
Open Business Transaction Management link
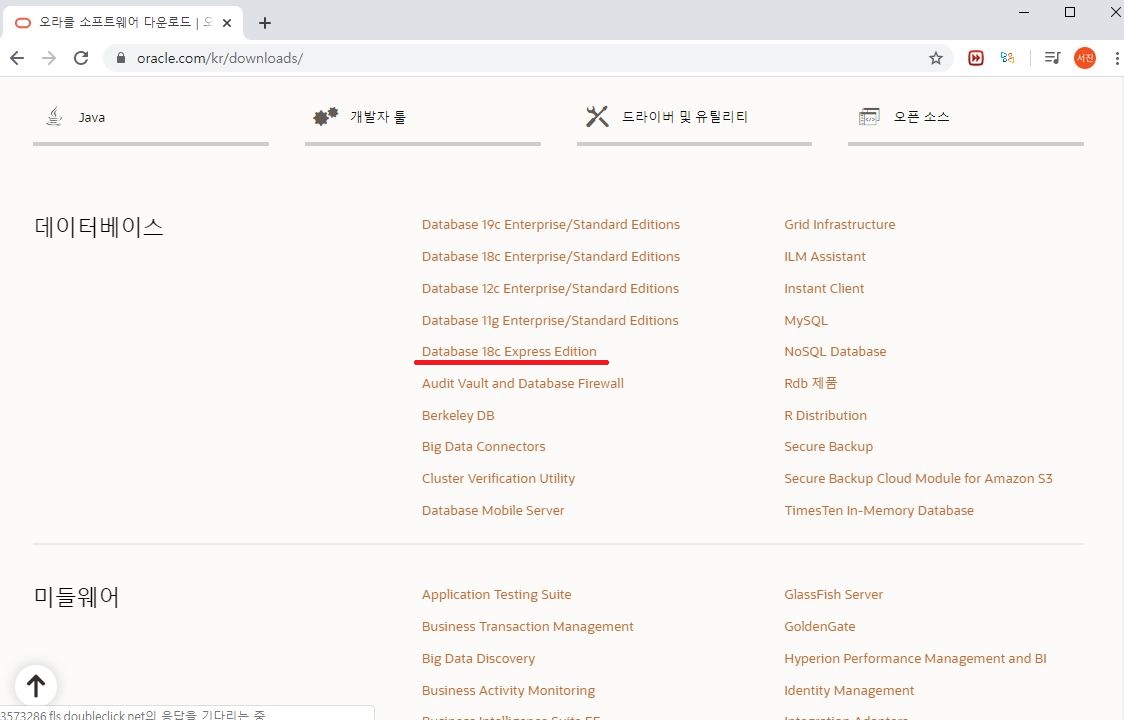(528, 627)
